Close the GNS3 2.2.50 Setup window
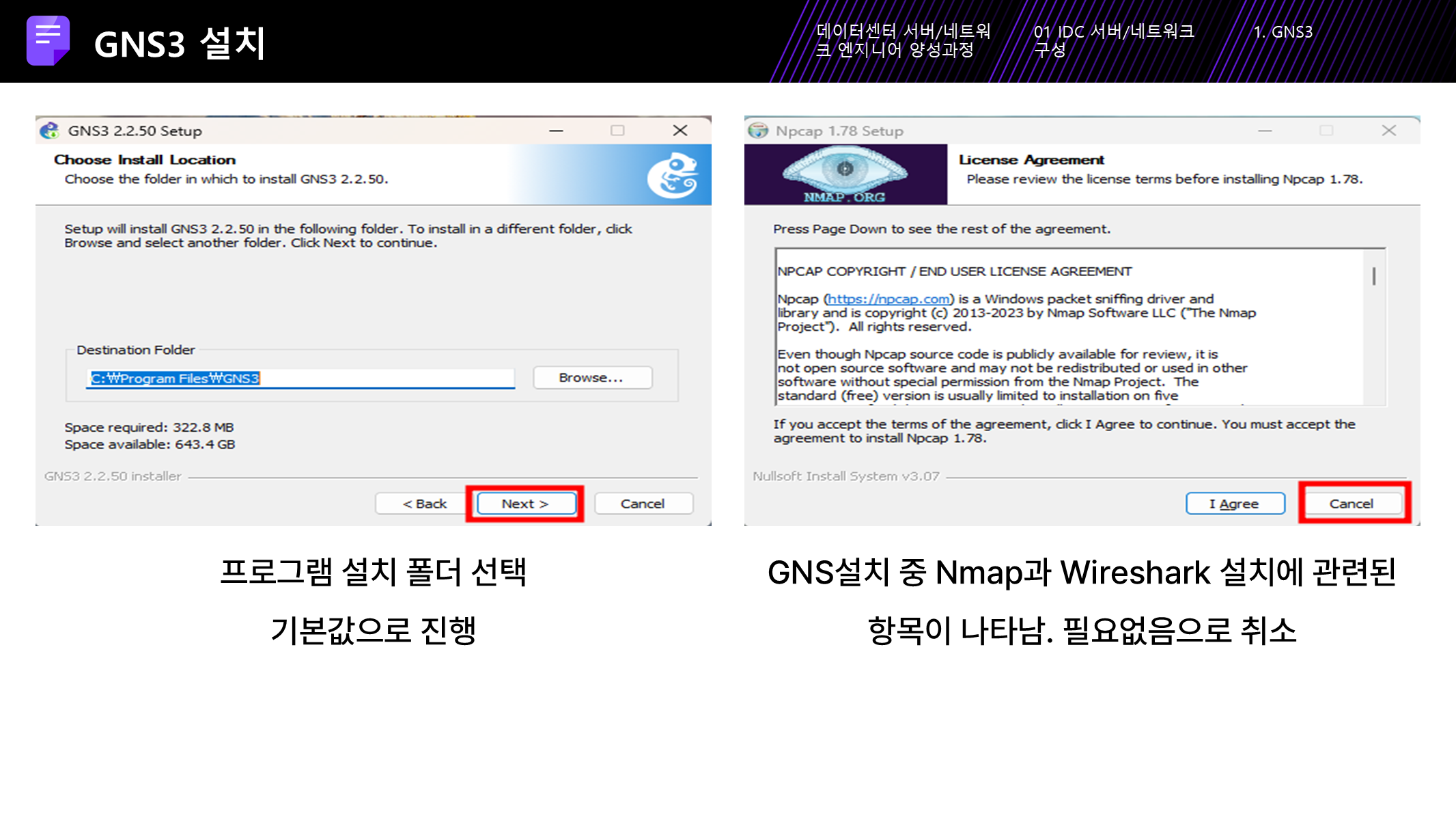The height and width of the screenshot is (820, 1456). coord(680,131)
